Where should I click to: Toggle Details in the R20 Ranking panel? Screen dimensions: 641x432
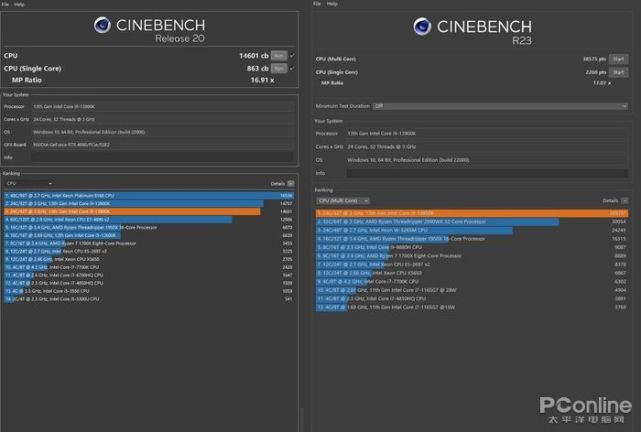291,184
